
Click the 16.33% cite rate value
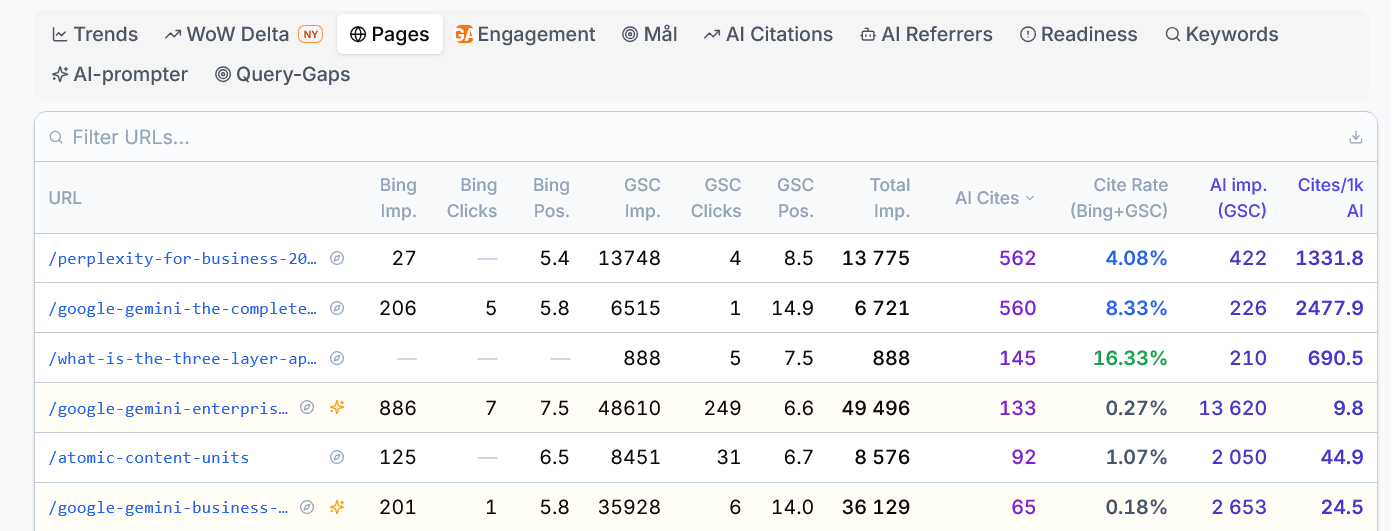1130,358
